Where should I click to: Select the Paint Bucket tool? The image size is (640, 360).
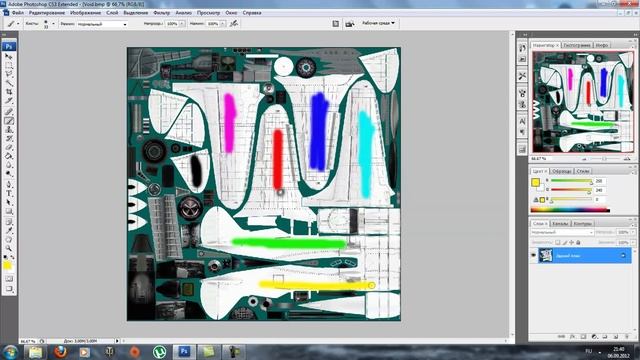[9, 157]
